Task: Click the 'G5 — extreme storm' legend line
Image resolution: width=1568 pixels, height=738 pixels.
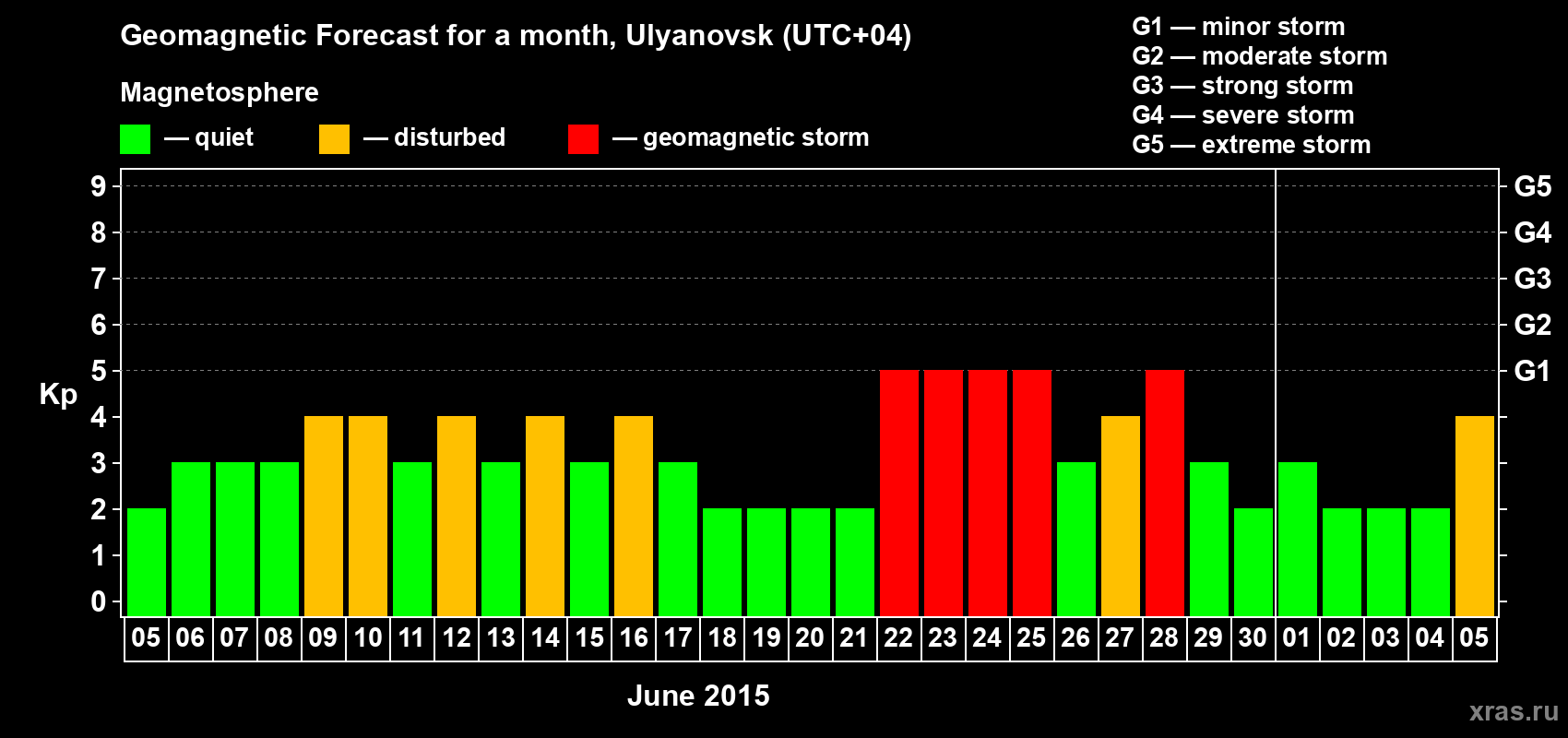Action: tap(1251, 145)
